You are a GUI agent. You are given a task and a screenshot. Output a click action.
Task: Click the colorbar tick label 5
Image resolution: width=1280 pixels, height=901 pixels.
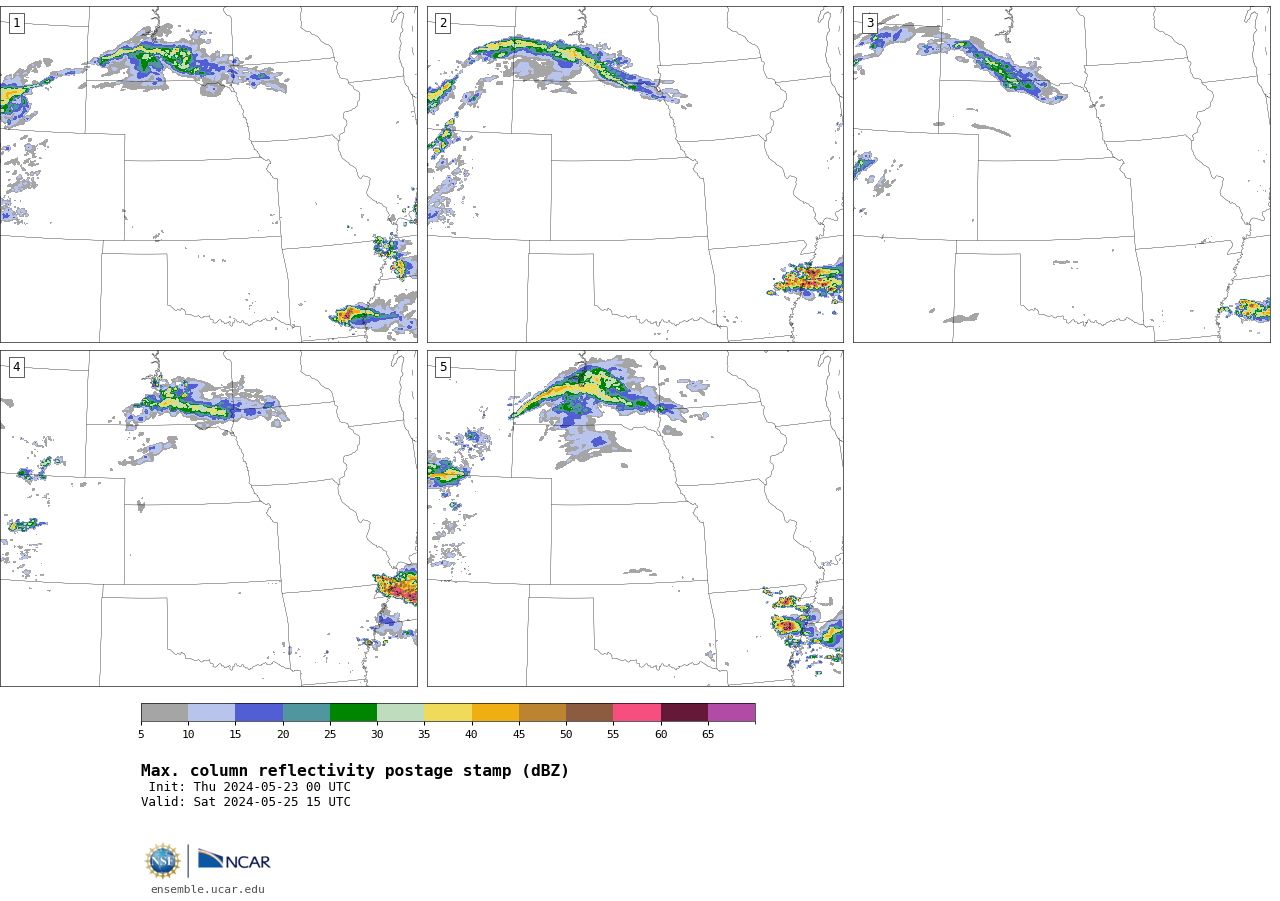[x=141, y=735]
